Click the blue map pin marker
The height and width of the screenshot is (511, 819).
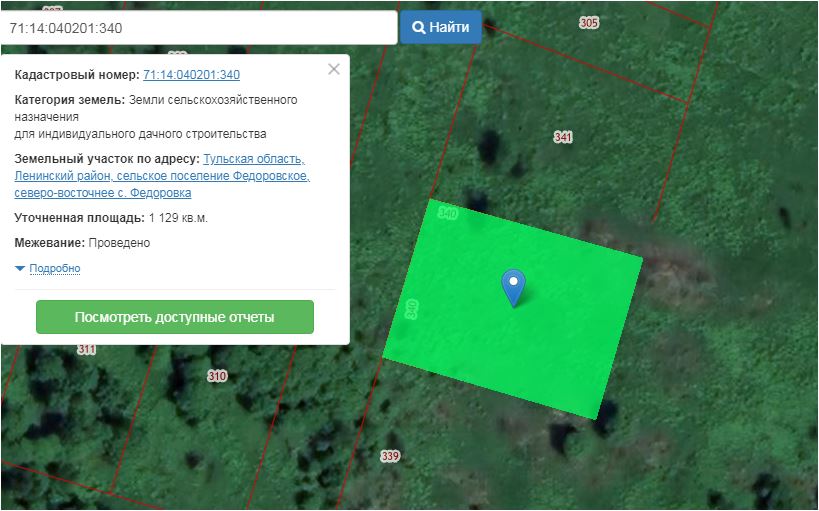pos(513,287)
